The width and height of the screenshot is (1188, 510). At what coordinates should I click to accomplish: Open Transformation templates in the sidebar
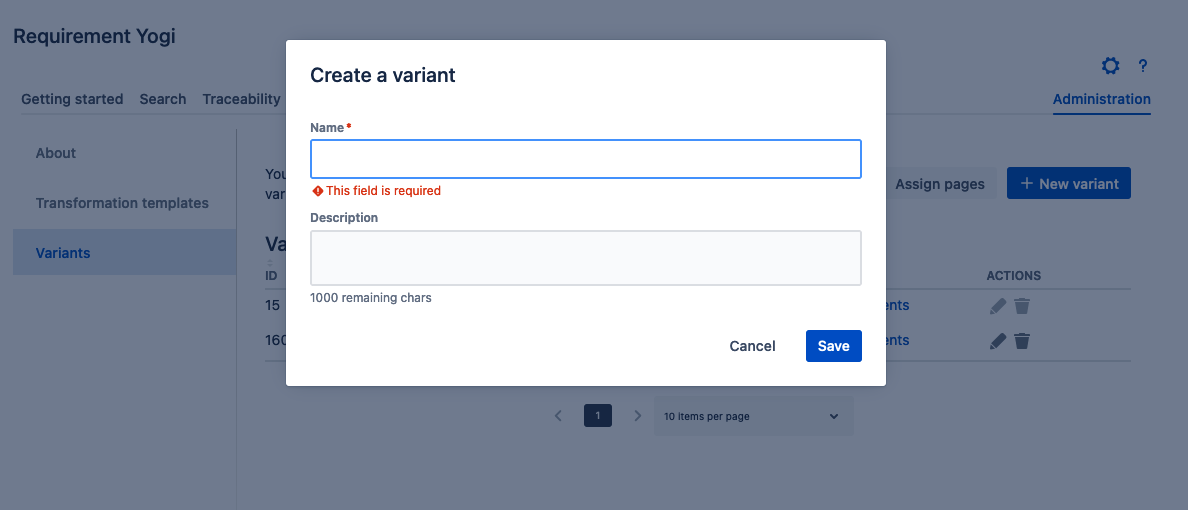[122, 203]
